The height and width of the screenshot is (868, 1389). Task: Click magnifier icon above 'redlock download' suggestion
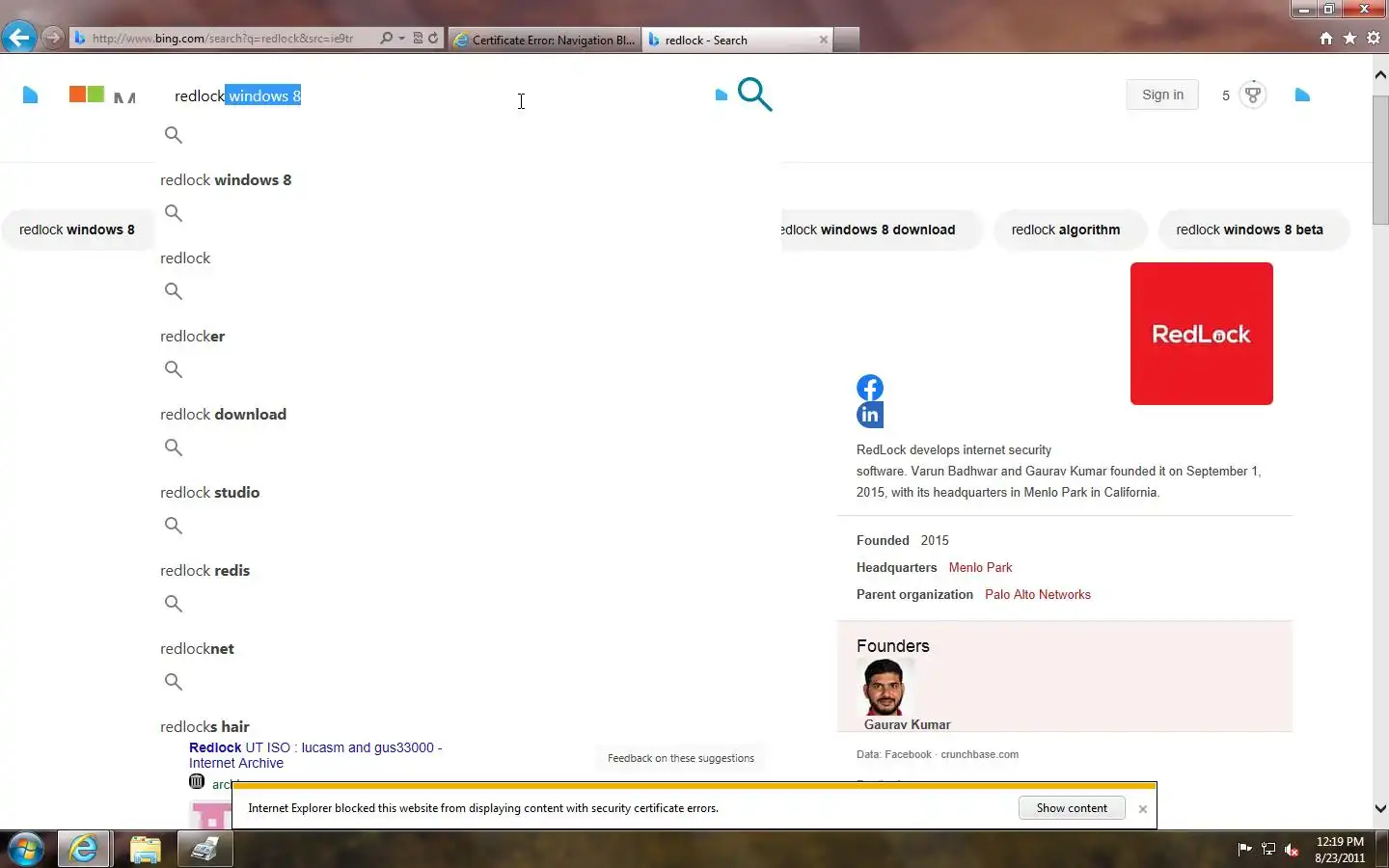point(174,369)
